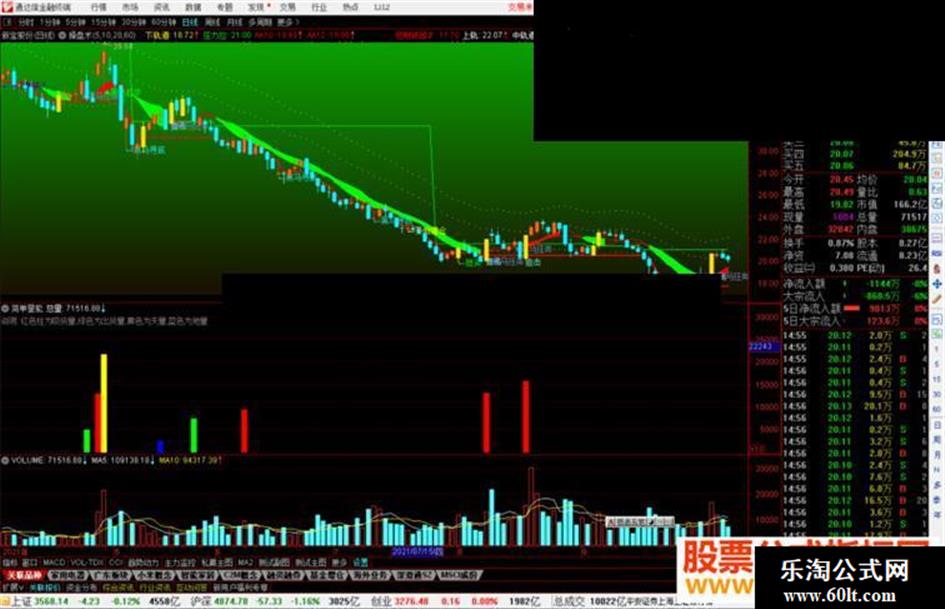Viewport: 945px width, 609px height.
Task: Switch chart to 1分钟 period
Action: click(49, 22)
